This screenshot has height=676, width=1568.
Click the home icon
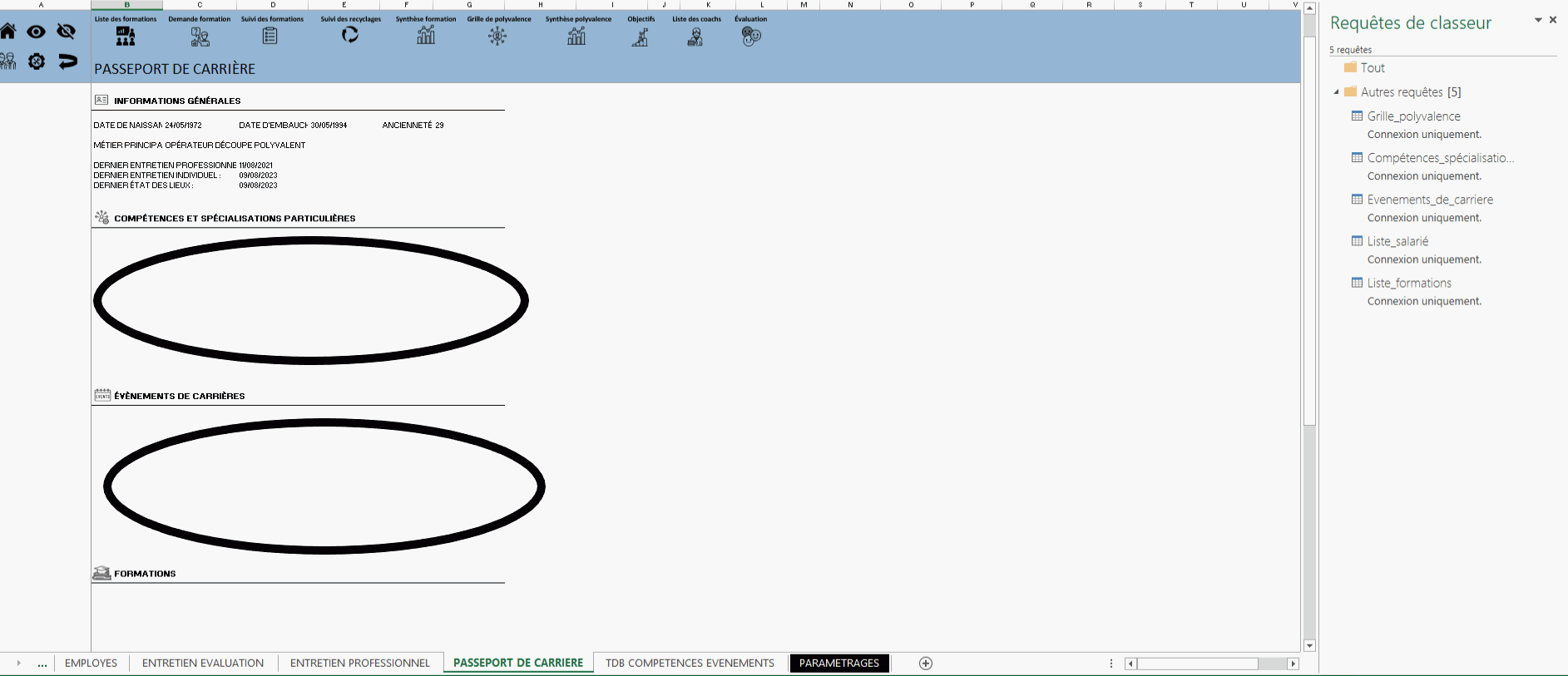coord(7,32)
